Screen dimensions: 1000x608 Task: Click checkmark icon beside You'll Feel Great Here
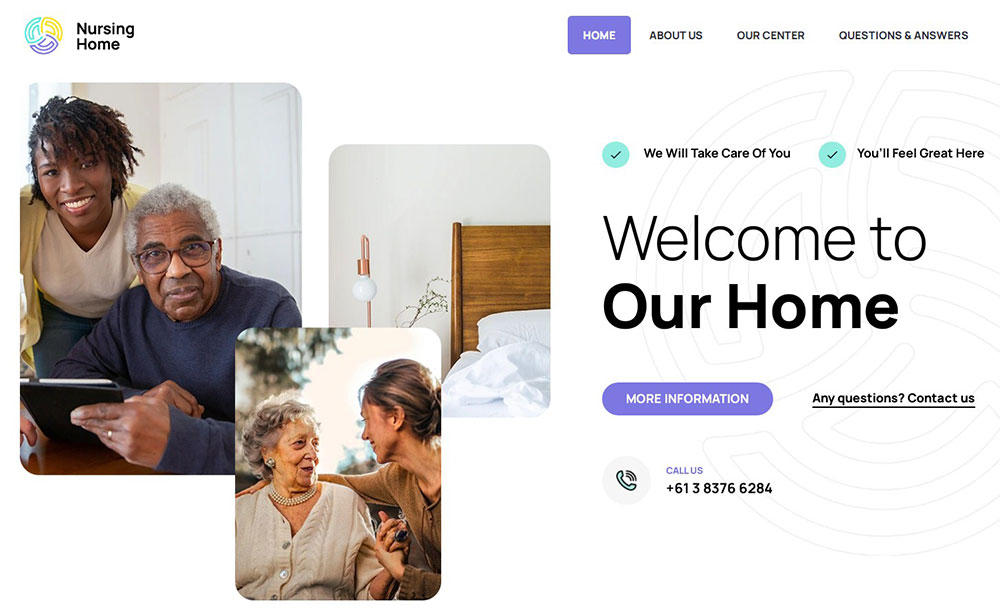coord(832,154)
